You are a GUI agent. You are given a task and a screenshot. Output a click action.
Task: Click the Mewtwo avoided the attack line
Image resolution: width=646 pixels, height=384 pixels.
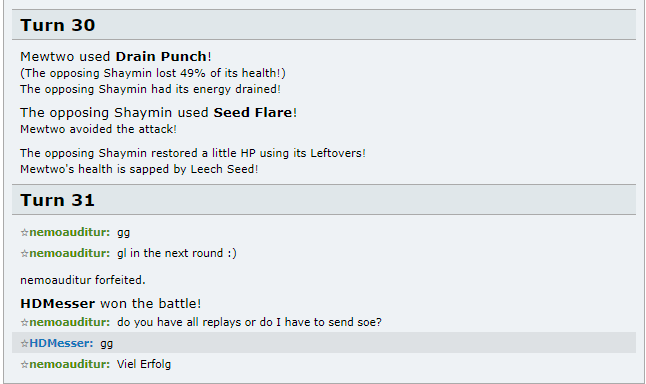(98, 129)
